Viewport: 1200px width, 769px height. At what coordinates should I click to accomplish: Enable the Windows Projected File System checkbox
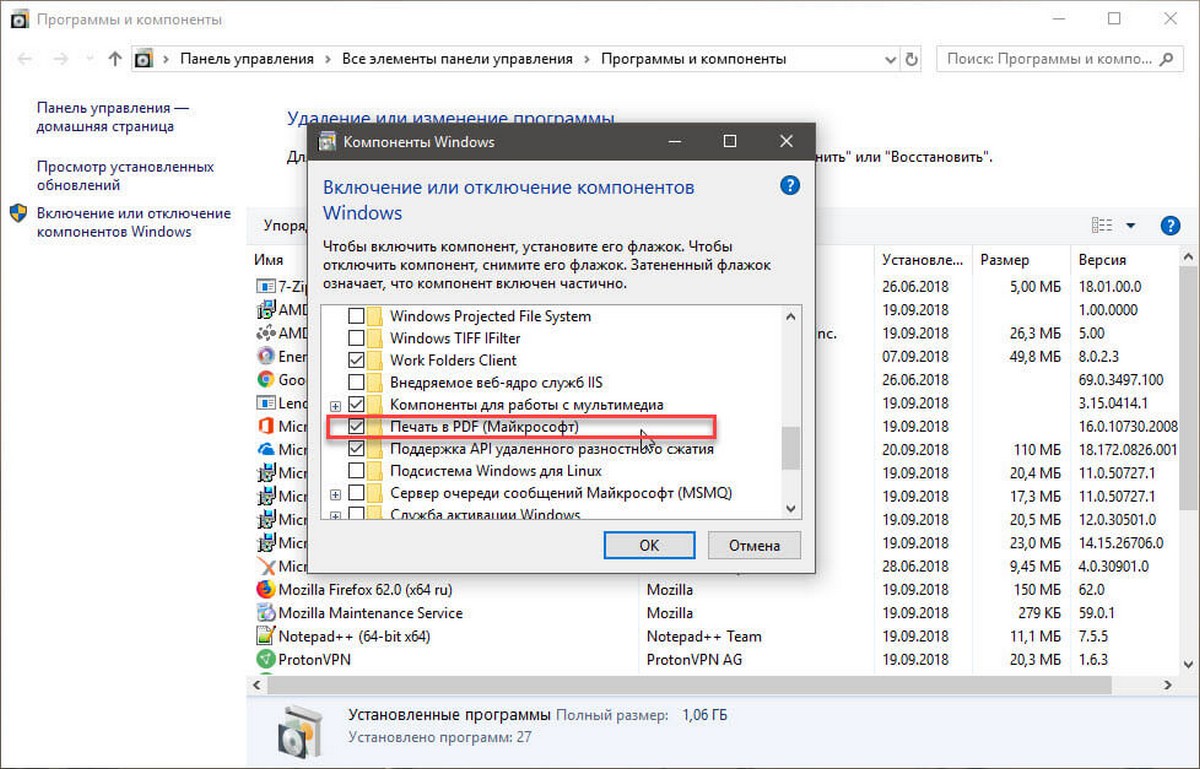(355, 316)
